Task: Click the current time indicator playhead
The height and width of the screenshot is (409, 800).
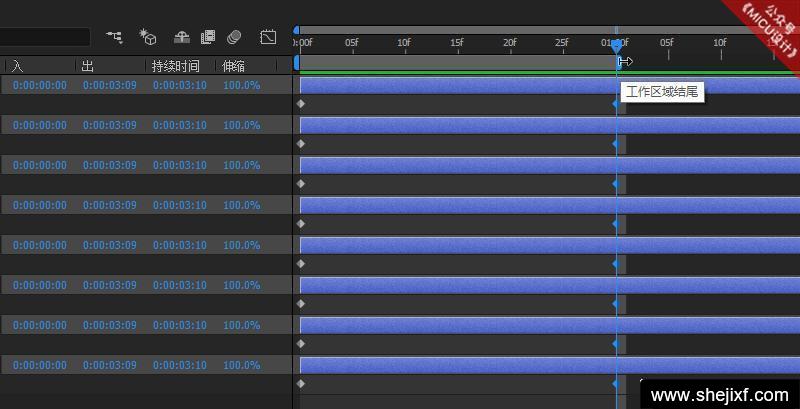Action: tap(616, 44)
